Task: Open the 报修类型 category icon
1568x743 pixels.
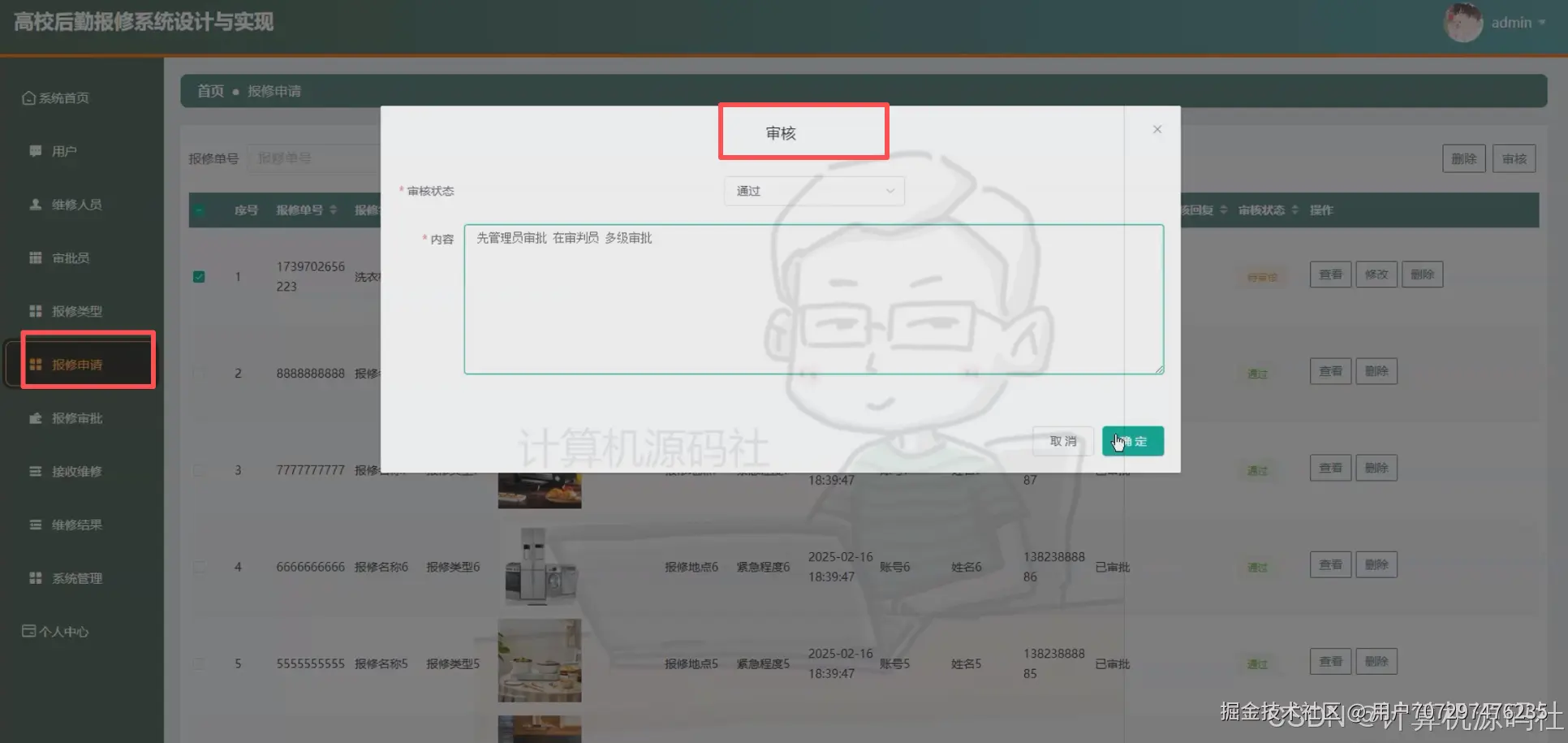Action: click(x=34, y=310)
